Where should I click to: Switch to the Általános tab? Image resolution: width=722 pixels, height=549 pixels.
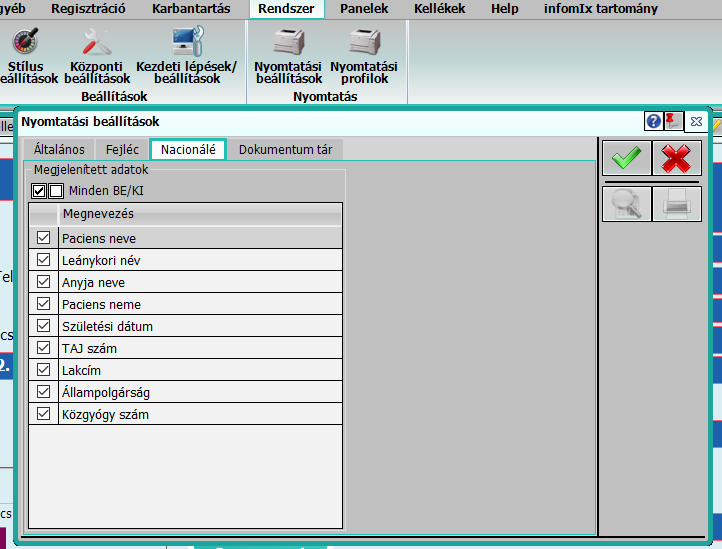[58, 149]
